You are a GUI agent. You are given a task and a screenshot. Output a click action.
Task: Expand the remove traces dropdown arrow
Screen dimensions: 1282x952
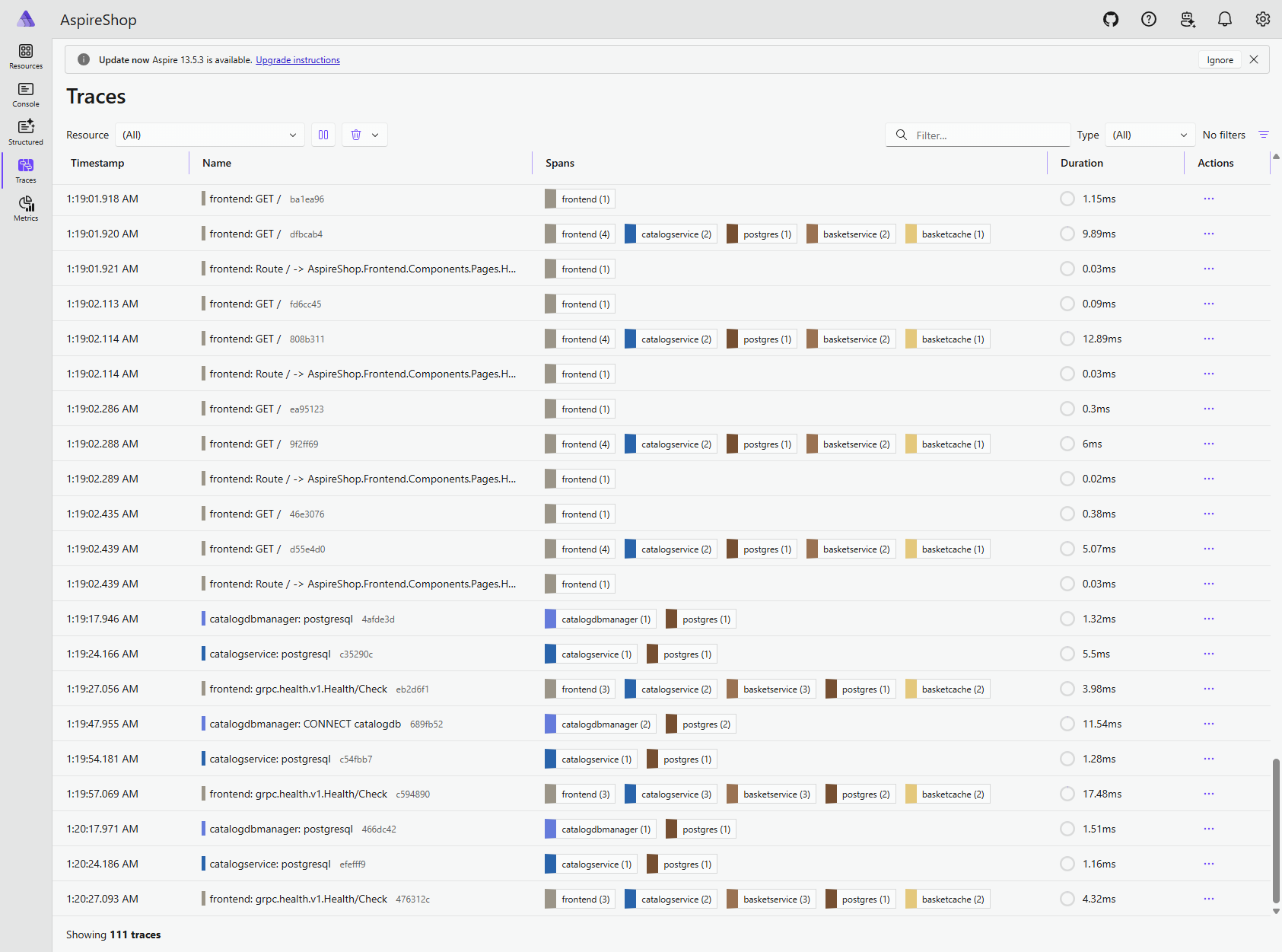point(376,135)
